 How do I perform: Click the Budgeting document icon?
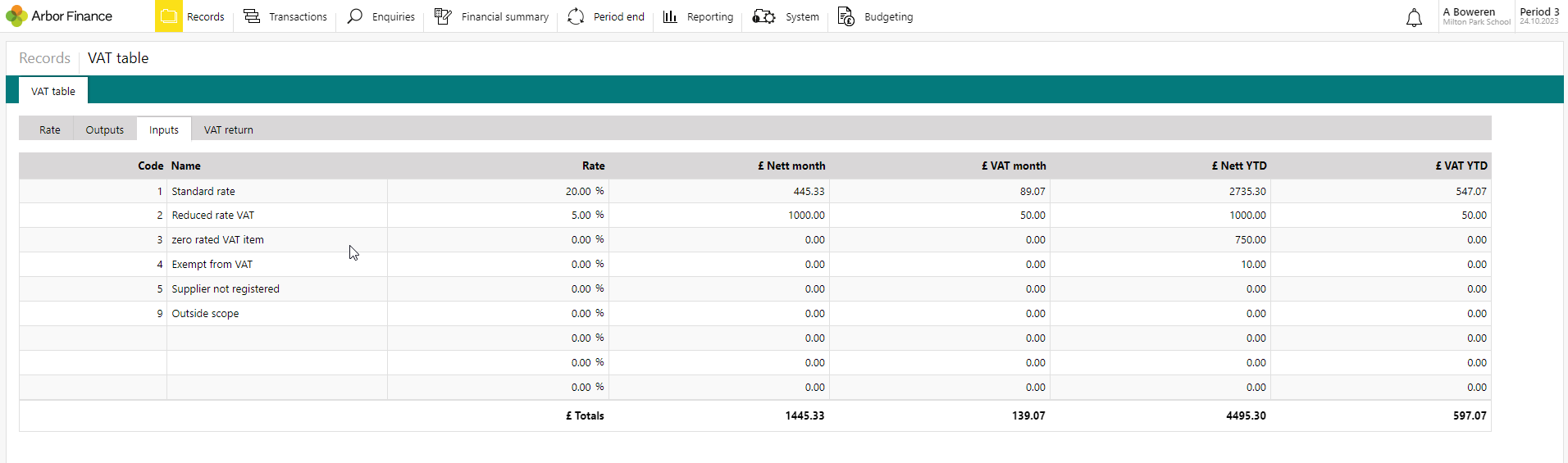(846, 16)
